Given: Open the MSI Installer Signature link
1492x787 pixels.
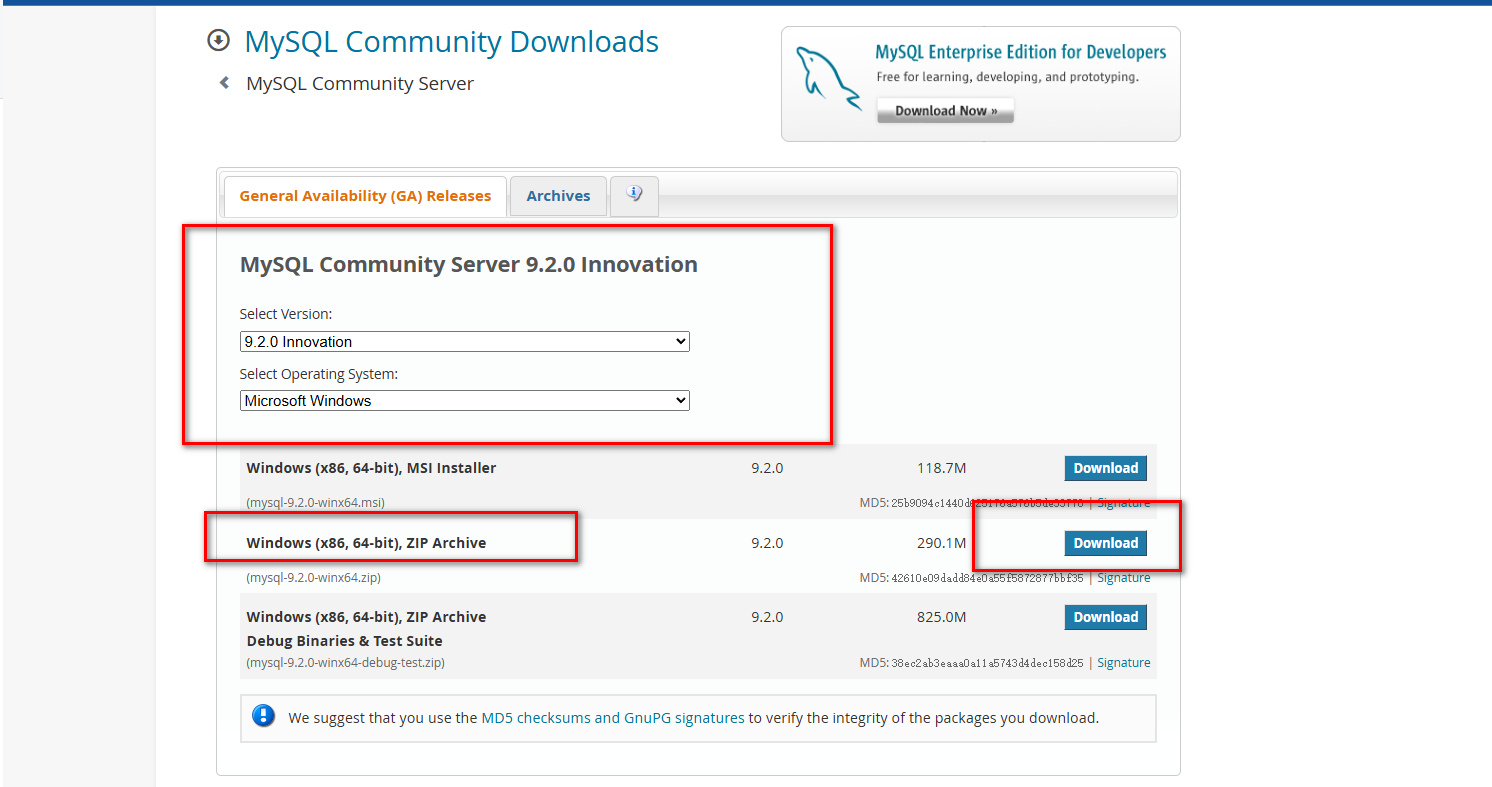Looking at the screenshot, I should tap(1124, 503).
